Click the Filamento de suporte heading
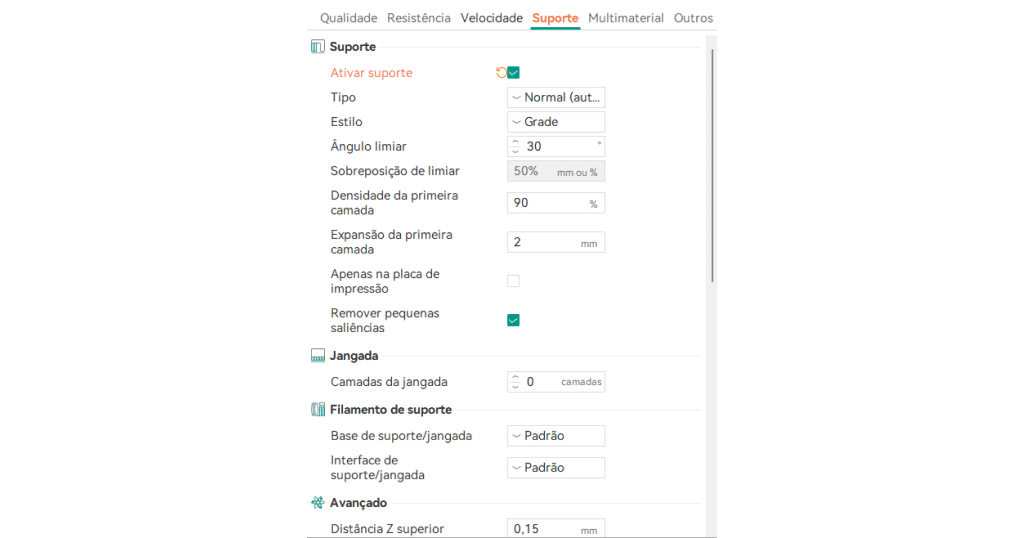Image resolution: width=1024 pixels, height=538 pixels. pyautogui.click(x=391, y=409)
